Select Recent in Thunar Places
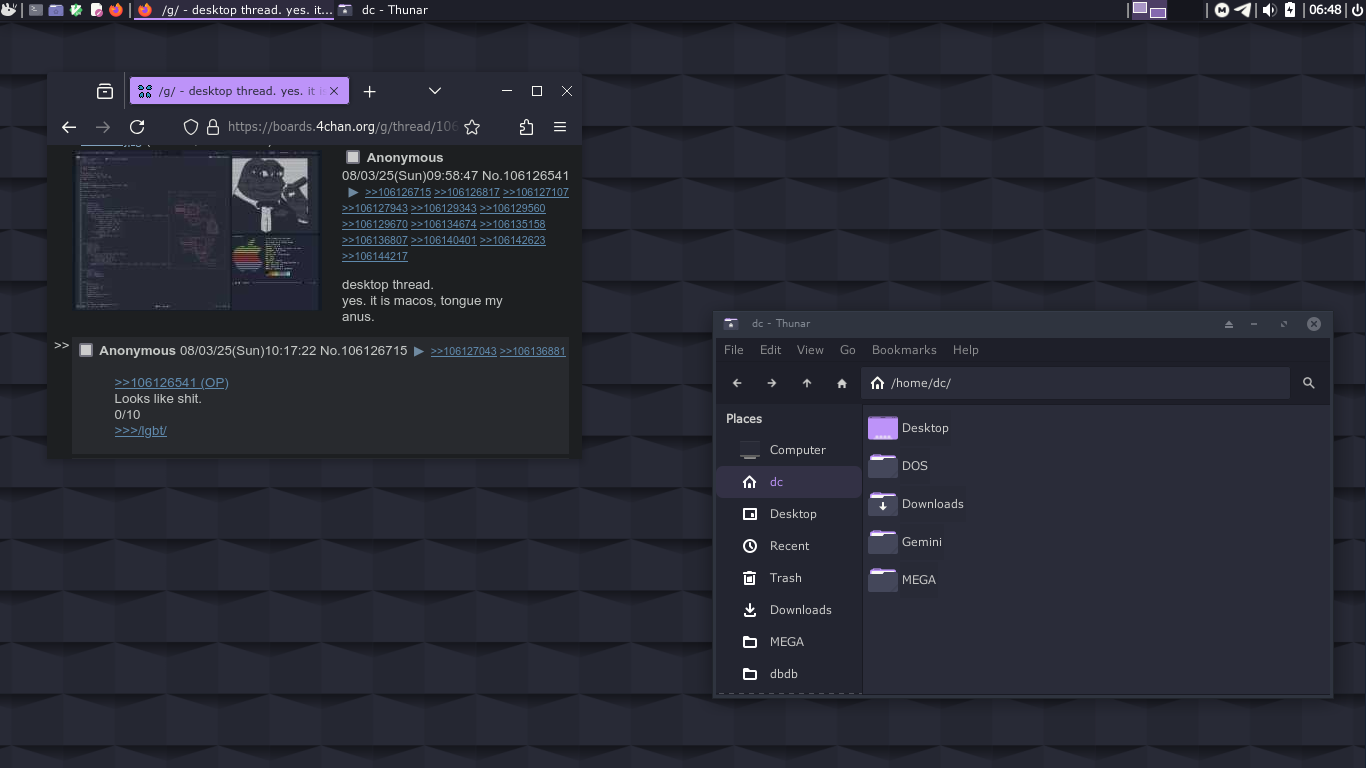The image size is (1366, 768). click(788, 546)
